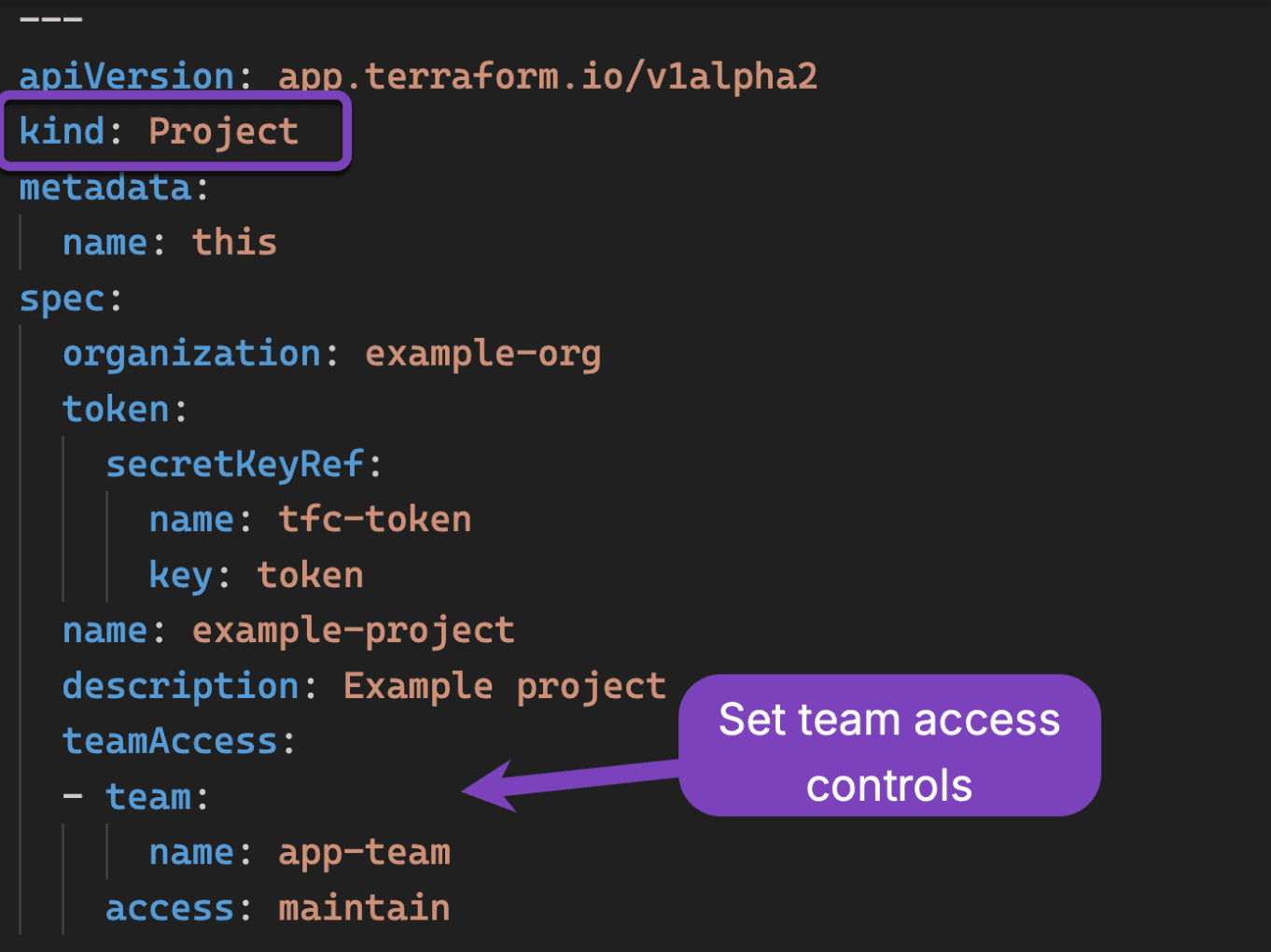1271x952 pixels.
Task: Click the metadata name value this
Action: tap(234, 243)
